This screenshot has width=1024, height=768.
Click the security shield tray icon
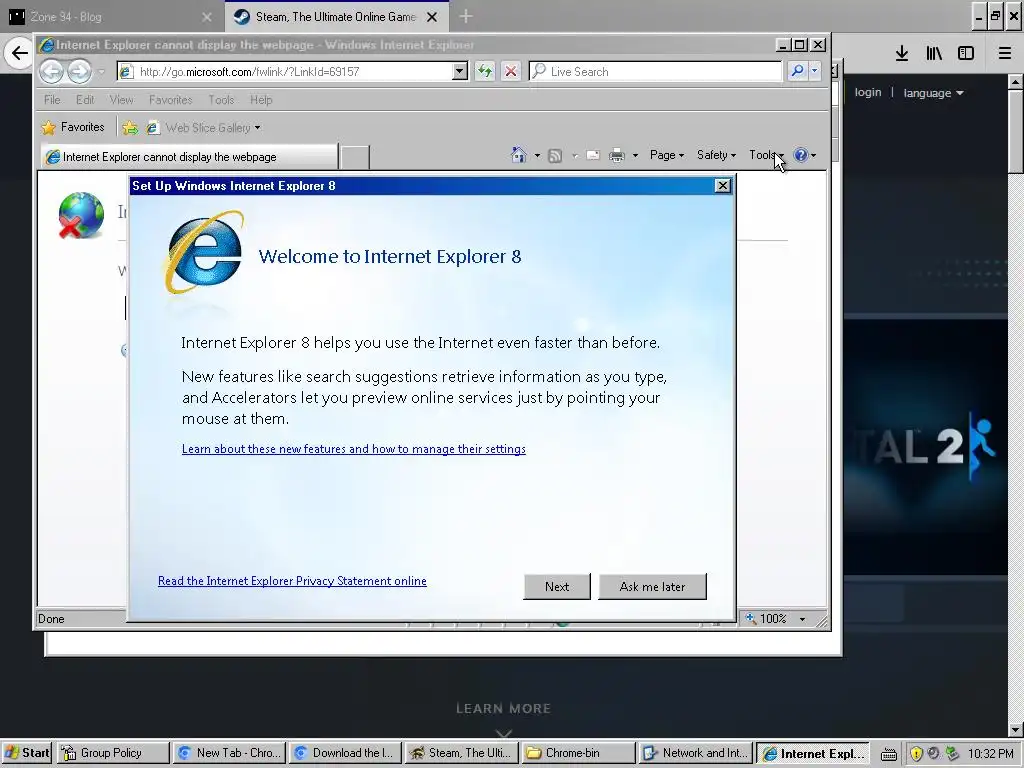tap(916, 754)
